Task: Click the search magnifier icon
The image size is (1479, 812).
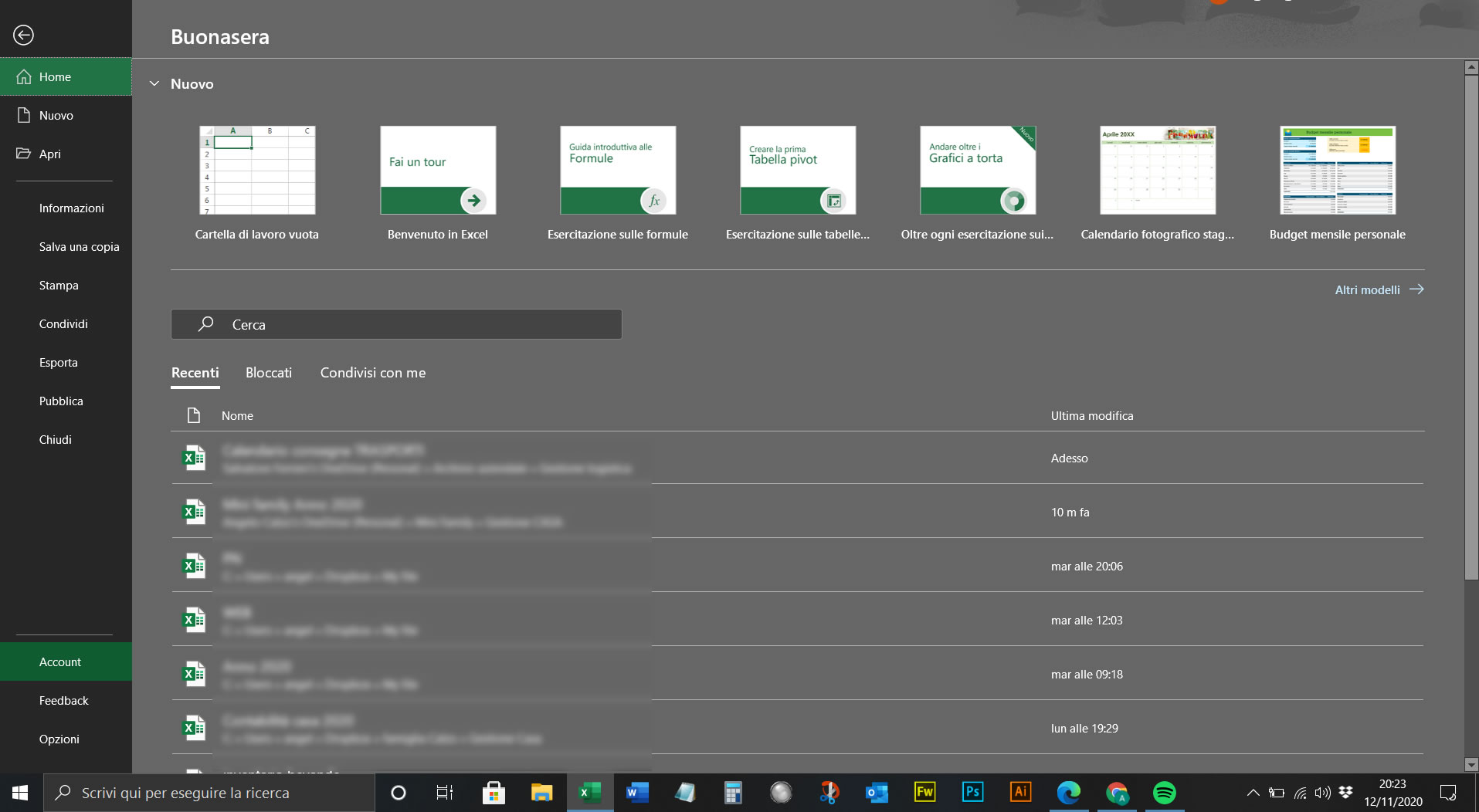Action: point(205,324)
